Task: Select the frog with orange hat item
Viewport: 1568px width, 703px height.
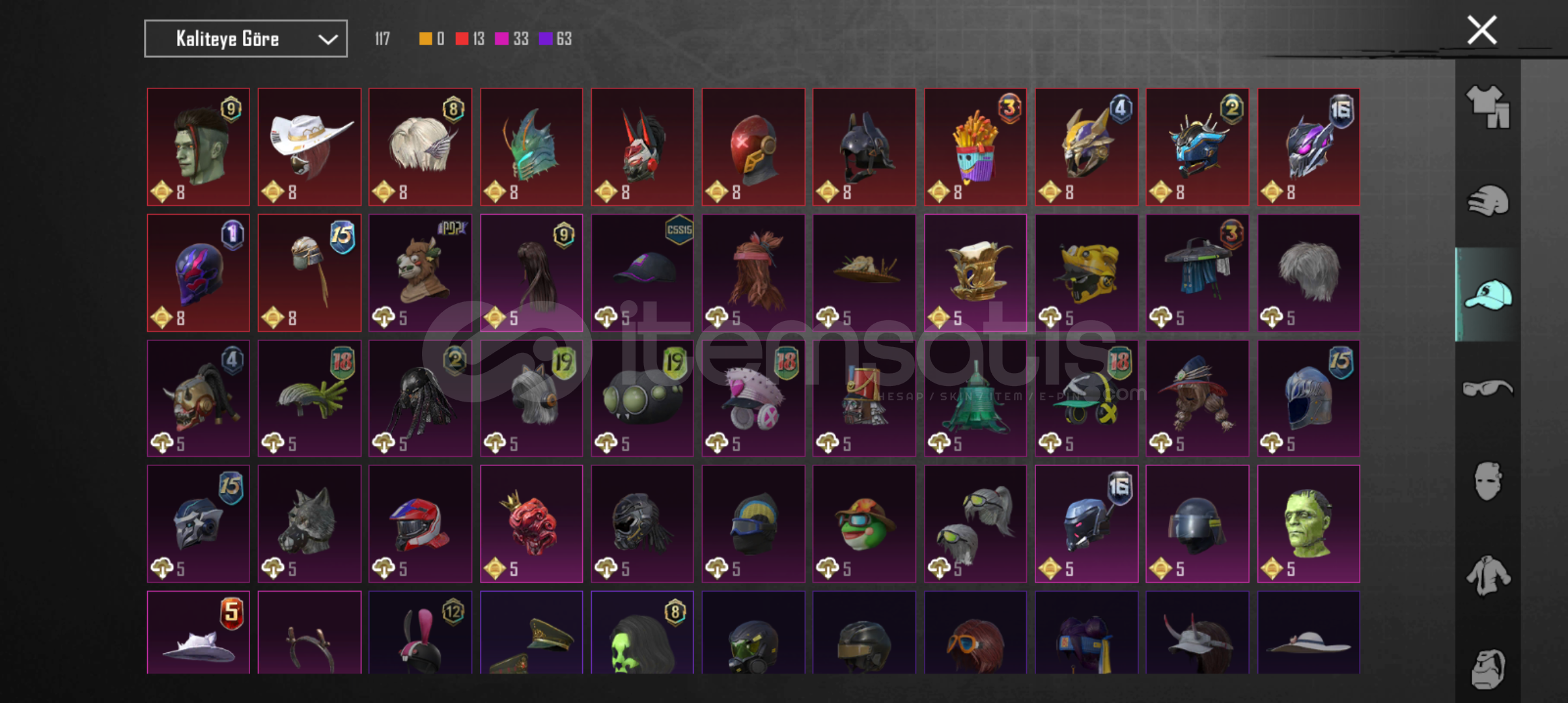Action: click(864, 523)
